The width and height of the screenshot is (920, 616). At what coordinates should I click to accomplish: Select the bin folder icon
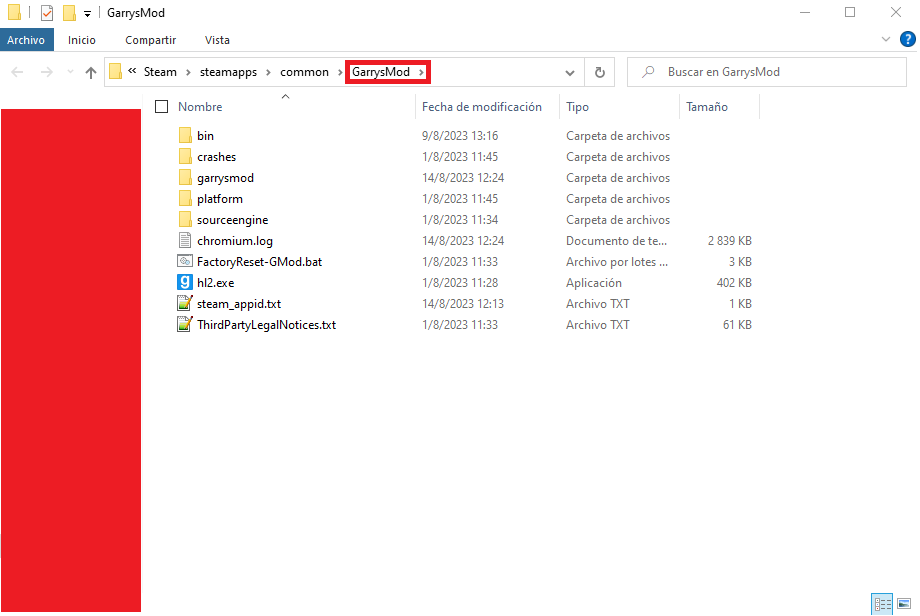tap(185, 136)
